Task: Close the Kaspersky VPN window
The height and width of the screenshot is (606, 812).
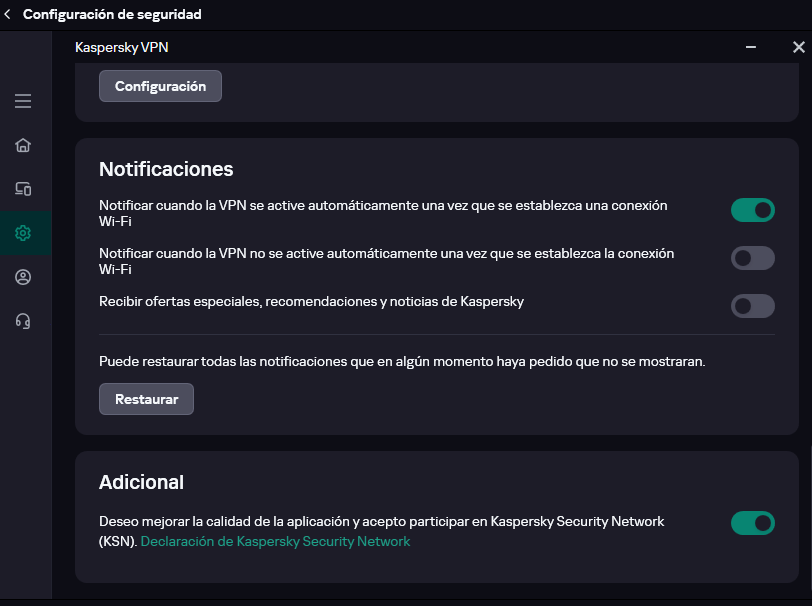Action: [x=798, y=47]
